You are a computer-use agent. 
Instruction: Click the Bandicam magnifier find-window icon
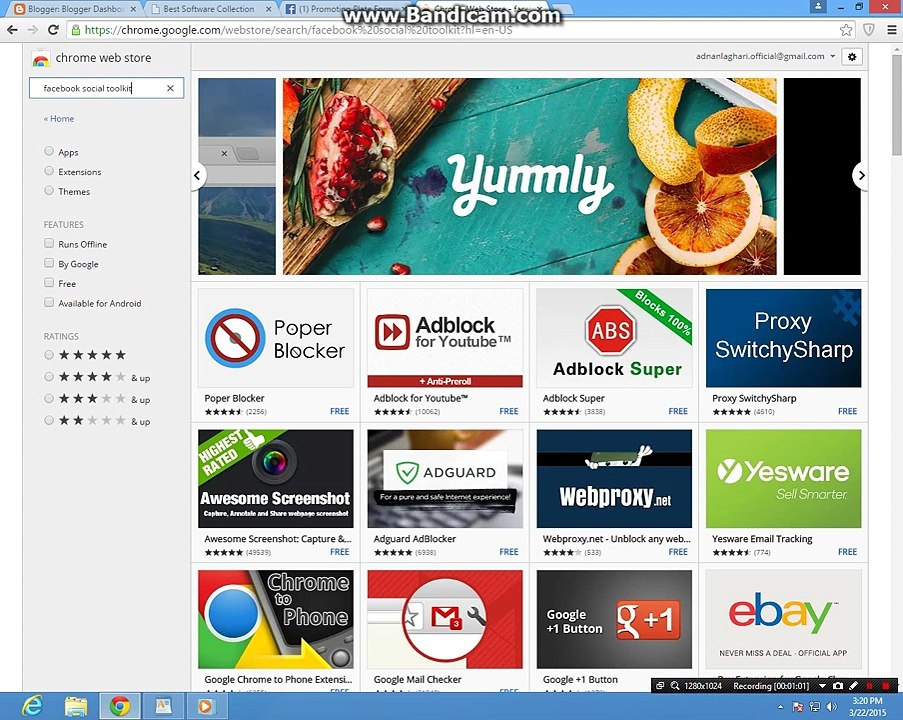(x=674, y=685)
